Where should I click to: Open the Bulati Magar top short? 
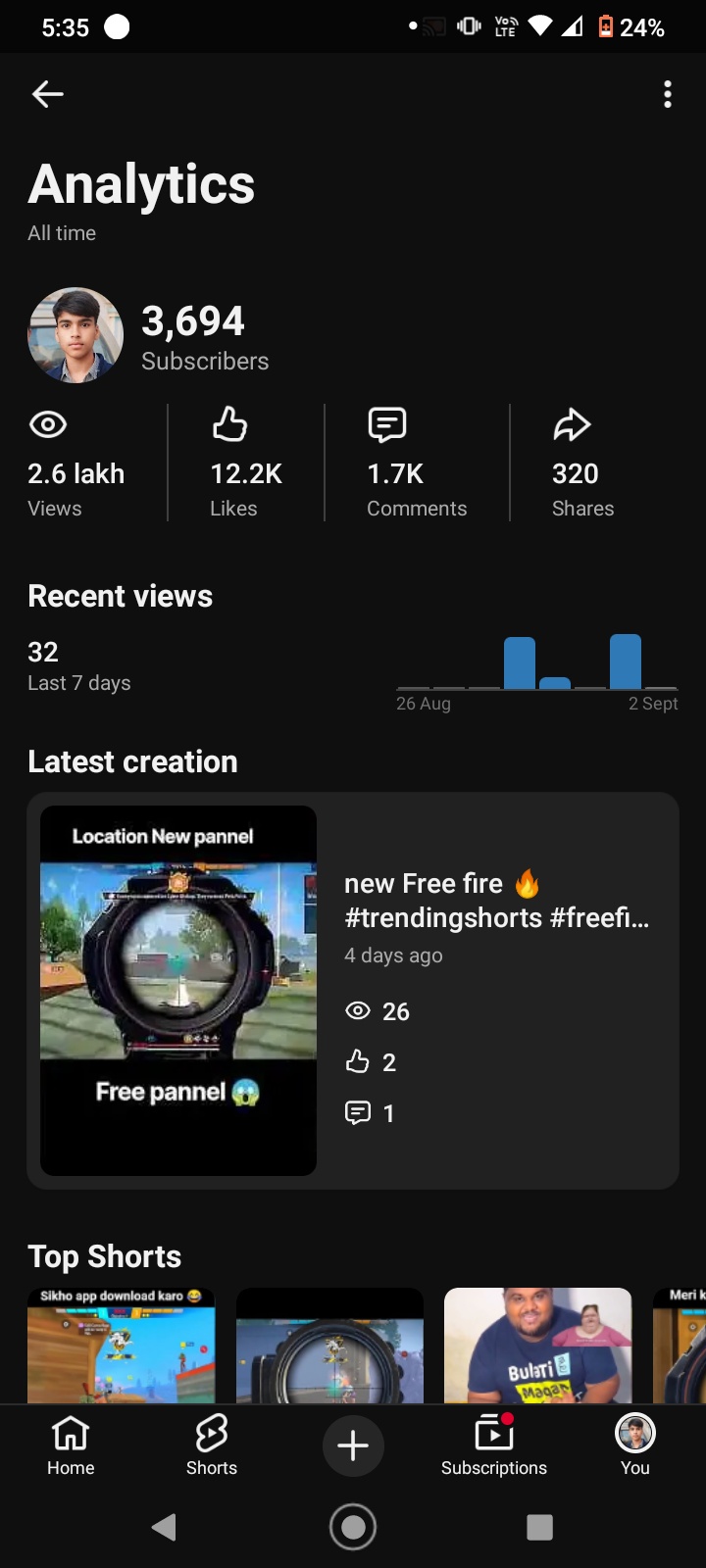point(538,1346)
